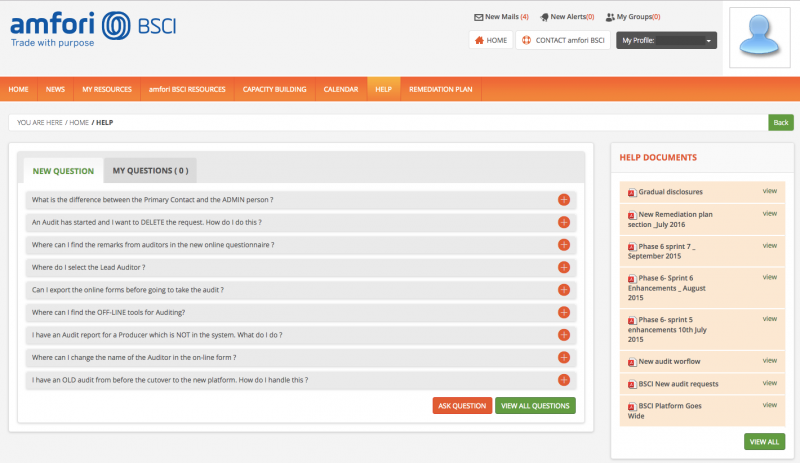800x463 pixels.
Task: Click the green Back button
Action: coord(781,122)
